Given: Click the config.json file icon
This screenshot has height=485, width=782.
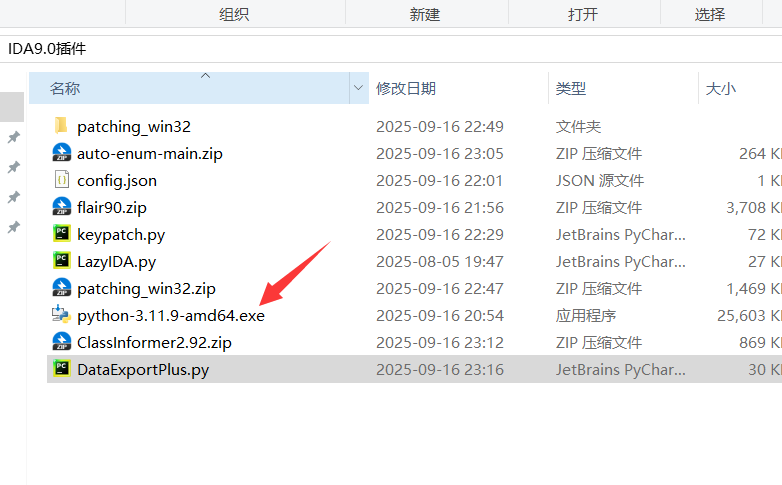Looking at the screenshot, I should tap(61, 180).
